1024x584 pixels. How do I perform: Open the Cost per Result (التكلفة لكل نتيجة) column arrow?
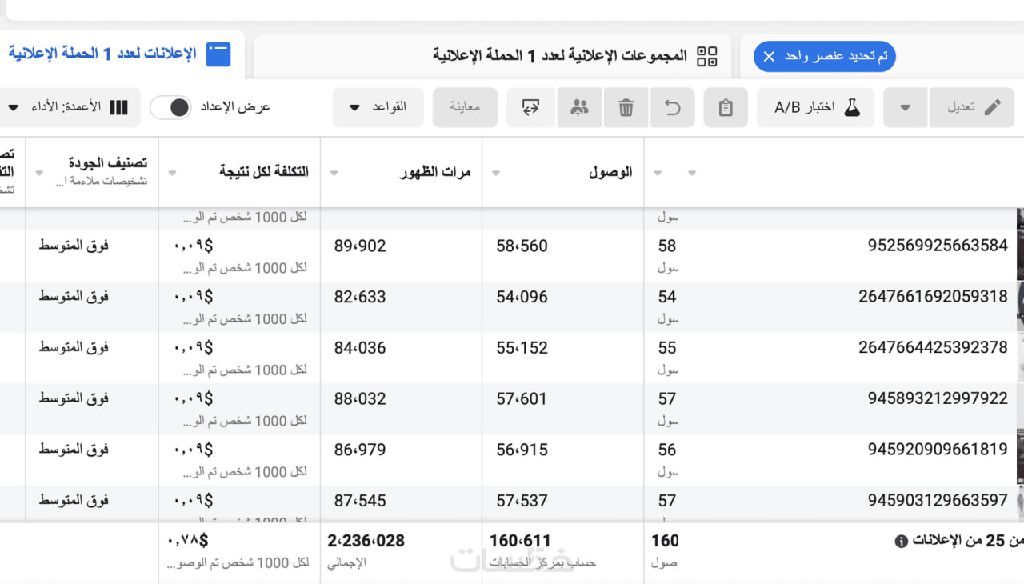pyautogui.click(x=173, y=172)
